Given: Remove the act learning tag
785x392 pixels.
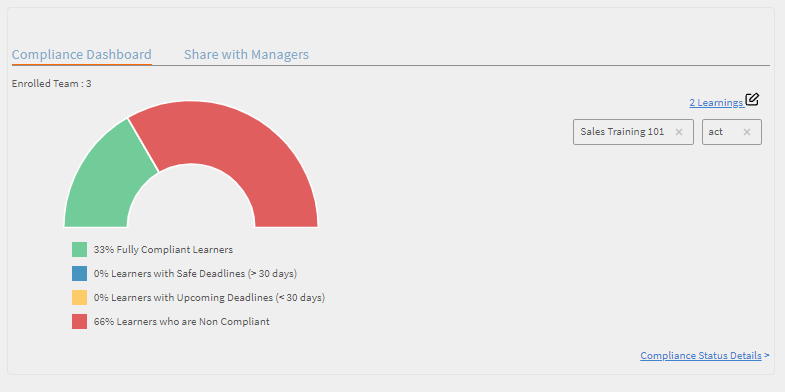Looking at the screenshot, I should 747,132.
